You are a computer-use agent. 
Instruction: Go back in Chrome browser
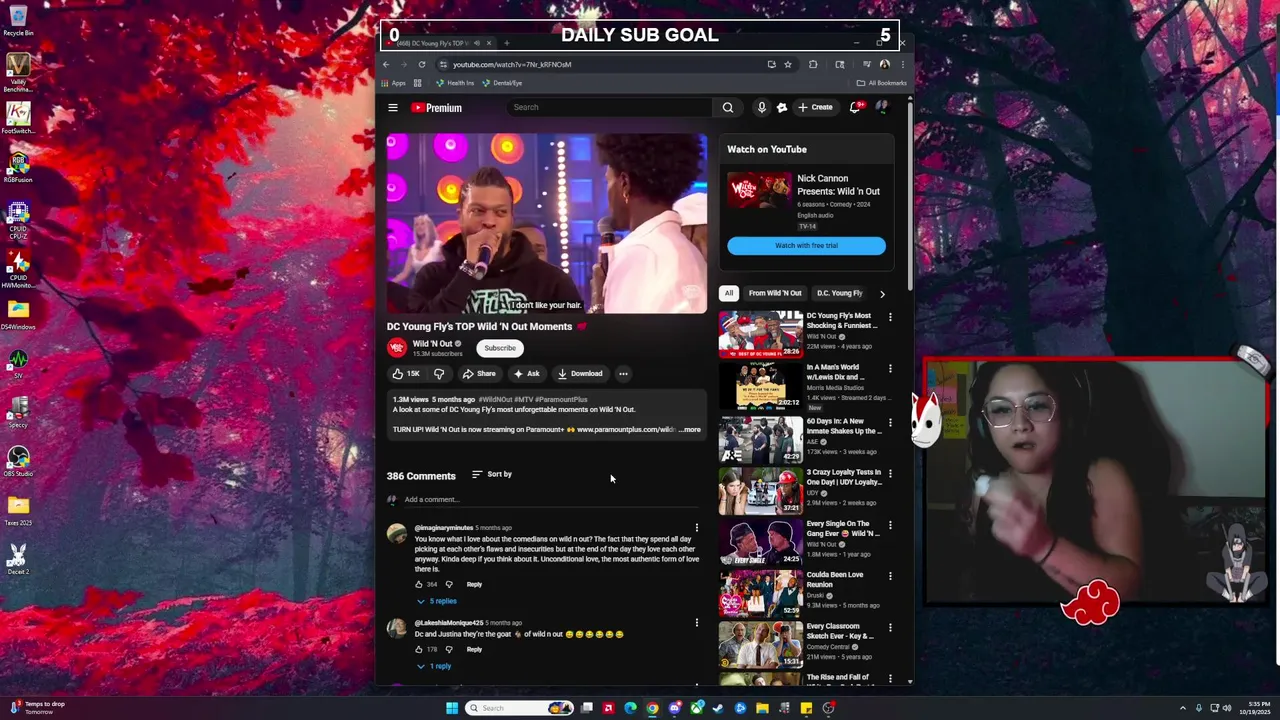coord(386,65)
